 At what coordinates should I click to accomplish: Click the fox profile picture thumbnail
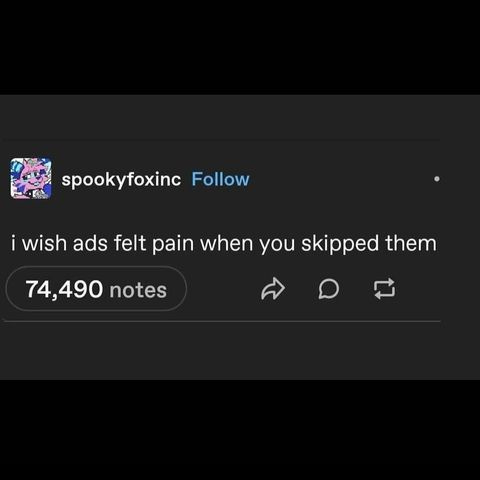[31, 179]
